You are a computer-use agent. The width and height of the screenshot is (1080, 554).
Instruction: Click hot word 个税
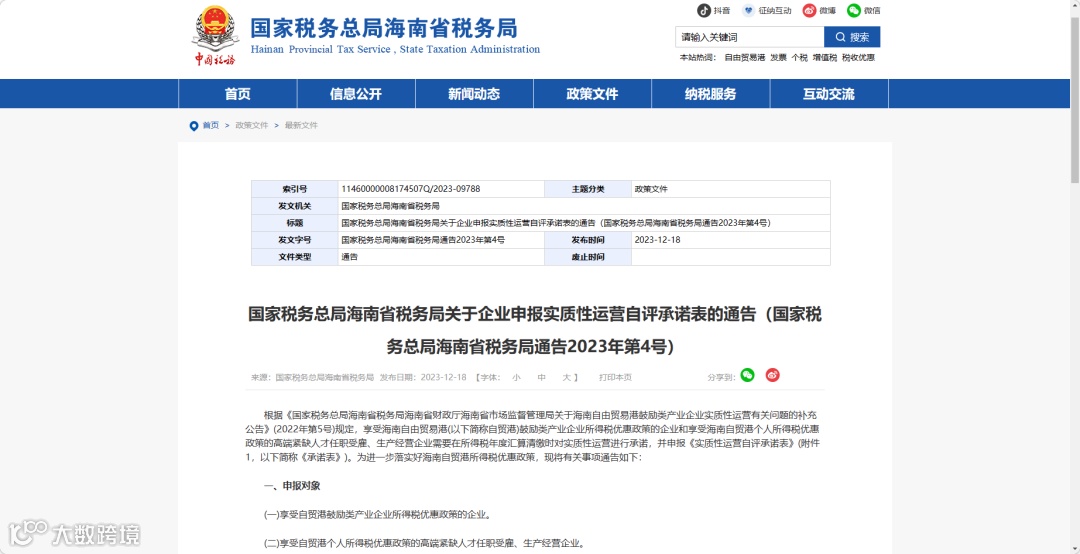(x=799, y=58)
